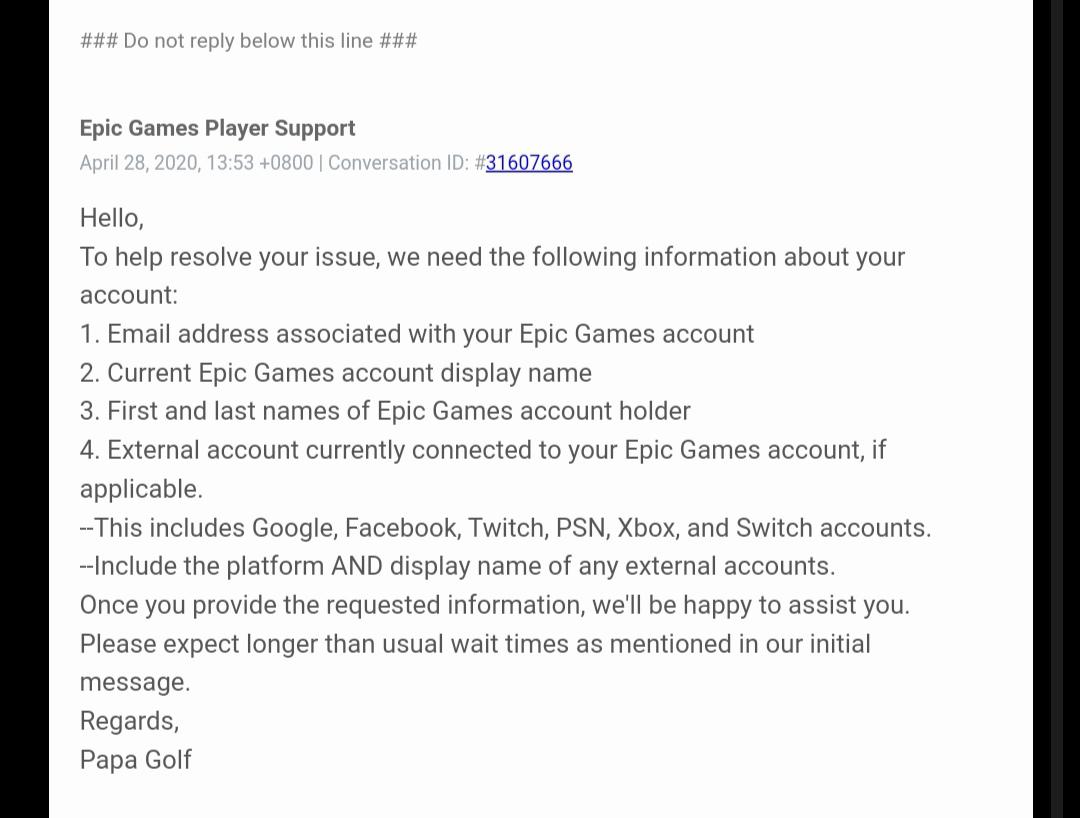Click list item 2 about display name
The width and height of the screenshot is (1080, 818).
(x=336, y=373)
